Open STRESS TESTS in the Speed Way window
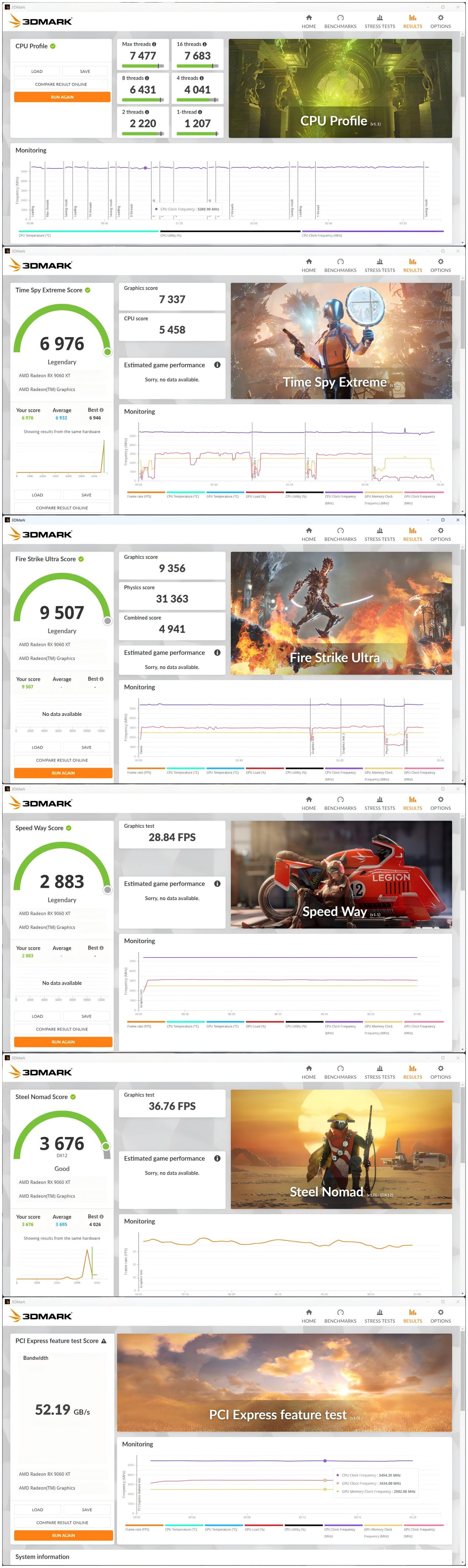The height and width of the screenshot is (1568, 468). tap(379, 804)
